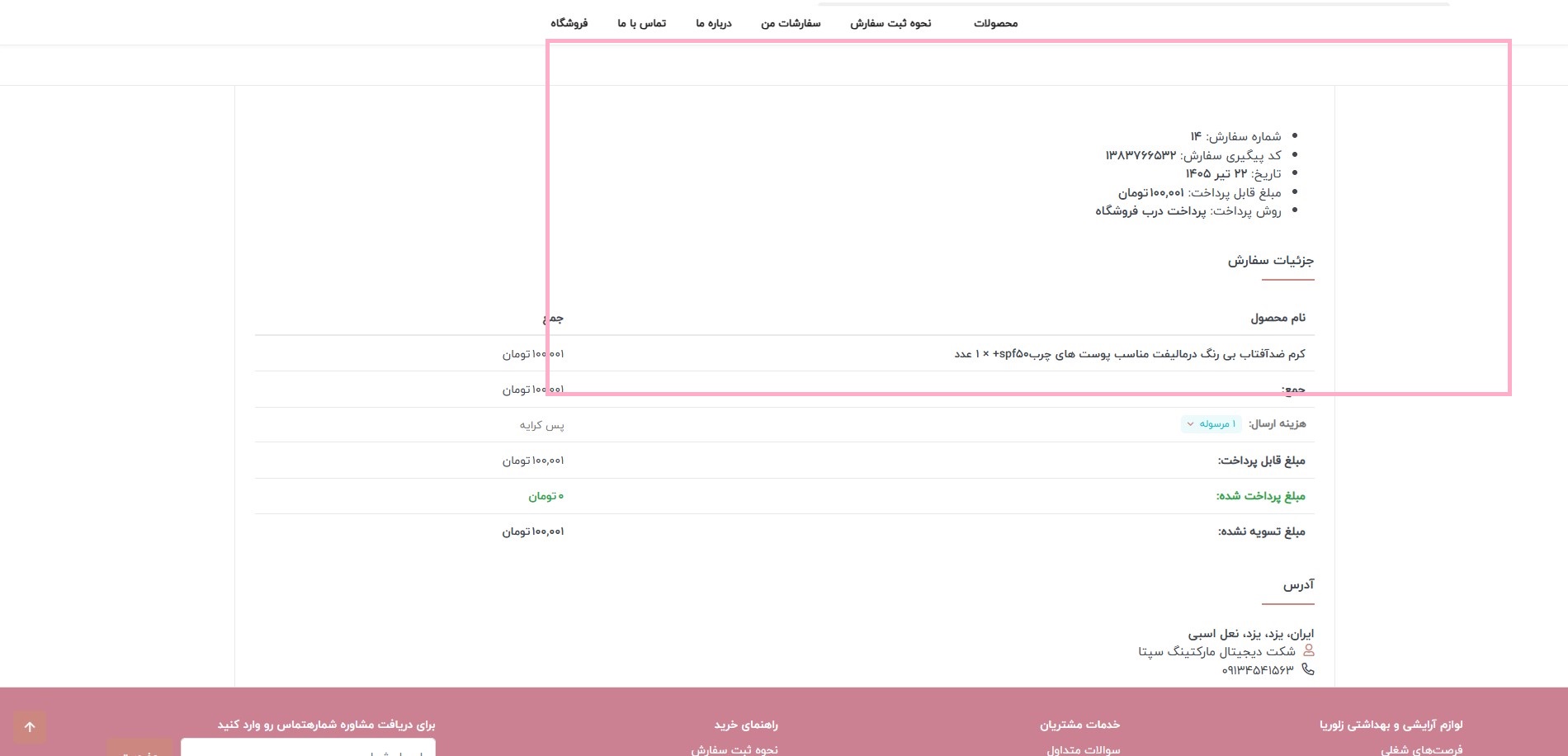Click the sunscreen product name row
The width and height of the screenshot is (1568, 756).
tap(1130, 353)
